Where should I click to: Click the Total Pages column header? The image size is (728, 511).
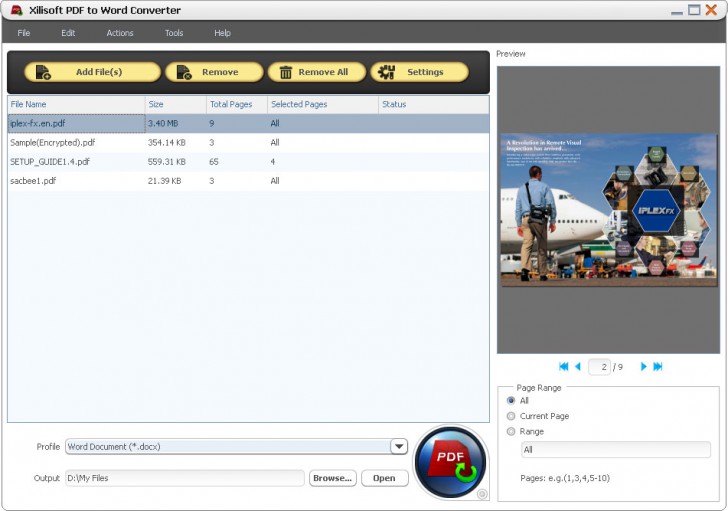click(237, 104)
